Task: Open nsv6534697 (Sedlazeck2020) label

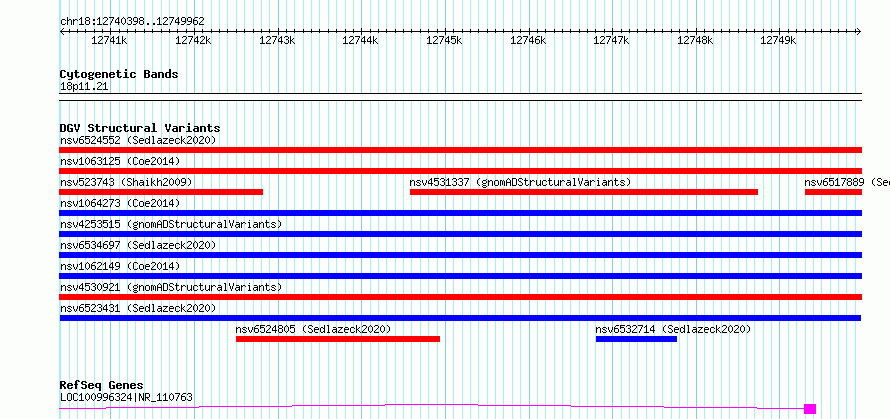Action: [x=138, y=245]
